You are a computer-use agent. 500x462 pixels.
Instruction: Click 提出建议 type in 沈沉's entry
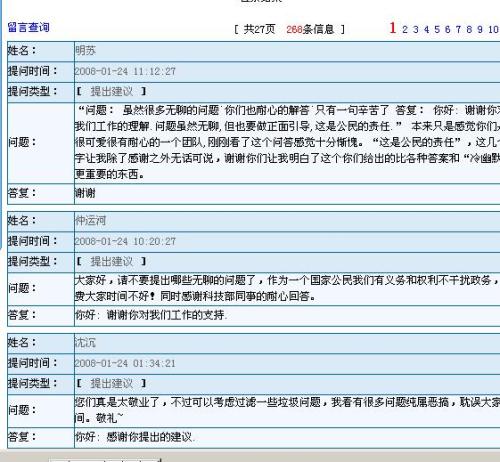112,383
